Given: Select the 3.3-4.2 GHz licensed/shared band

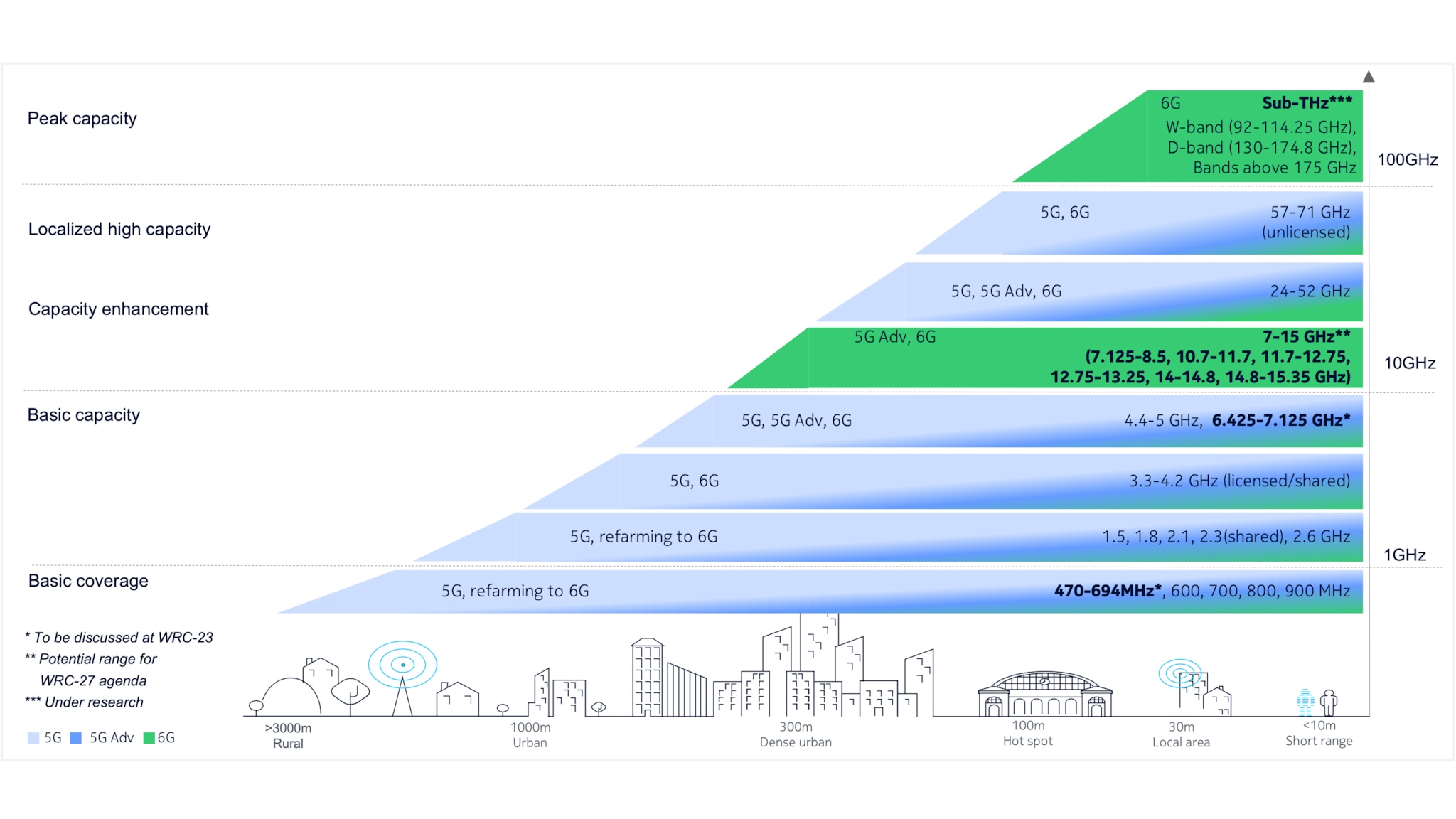Looking at the screenshot, I should click(943, 481).
